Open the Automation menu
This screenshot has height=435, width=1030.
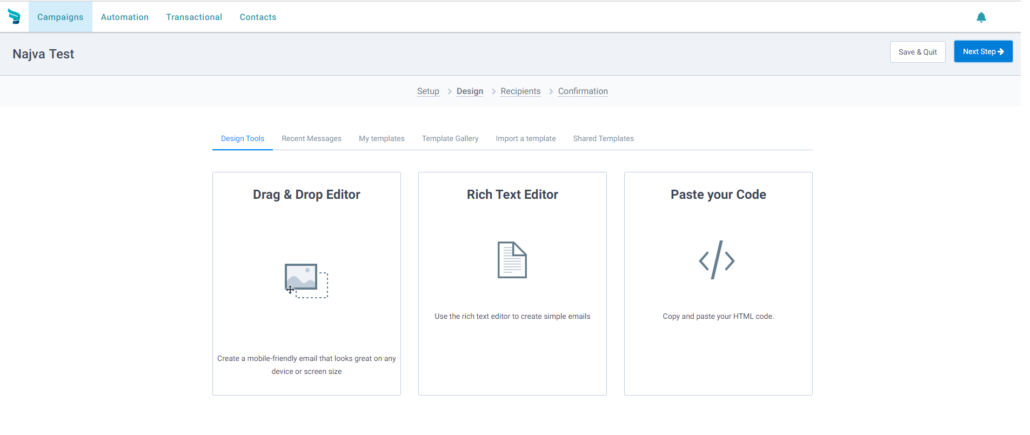[x=125, y=17]
